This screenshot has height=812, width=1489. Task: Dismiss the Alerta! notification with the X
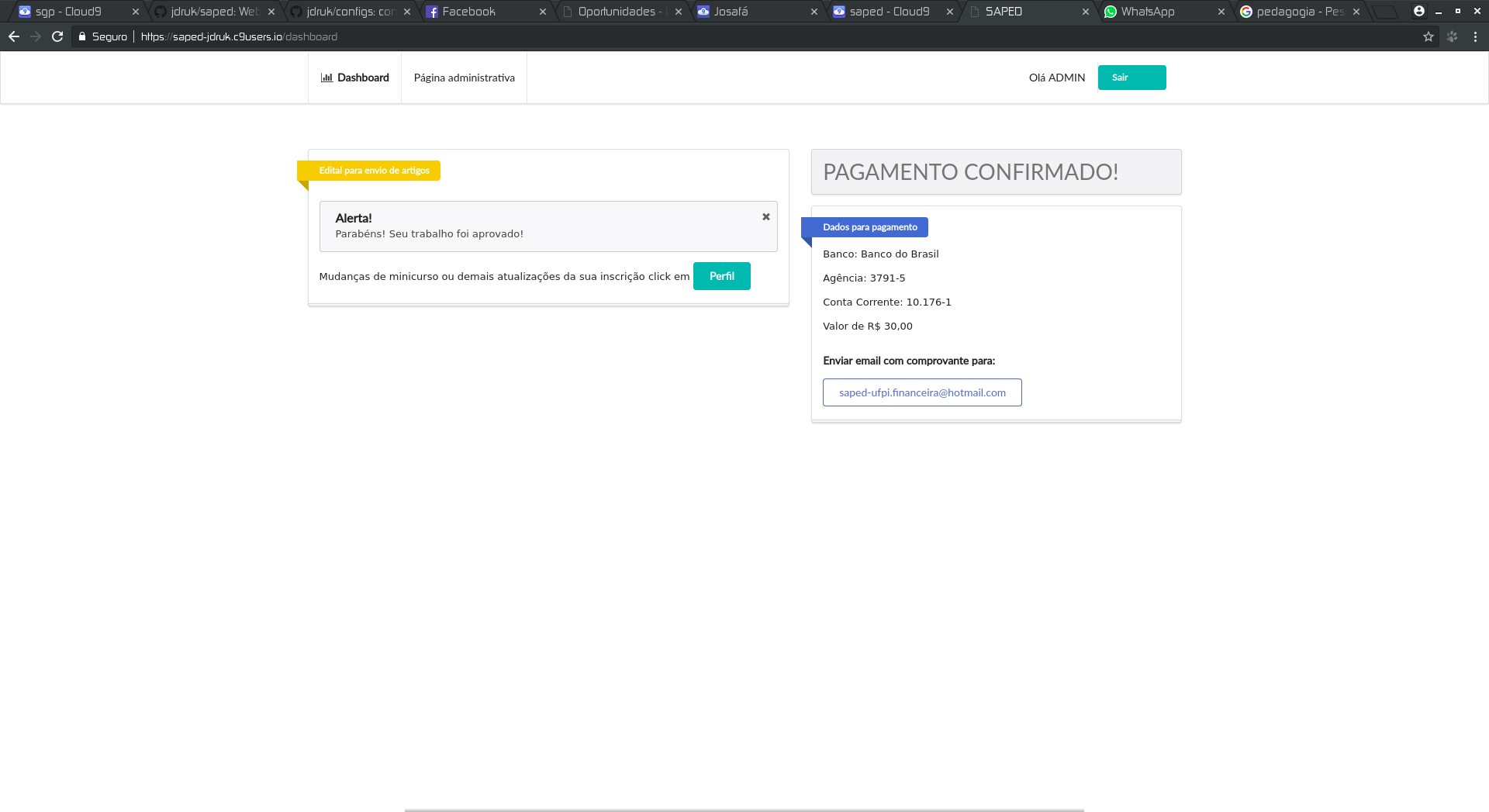click(x=765, y=217)
